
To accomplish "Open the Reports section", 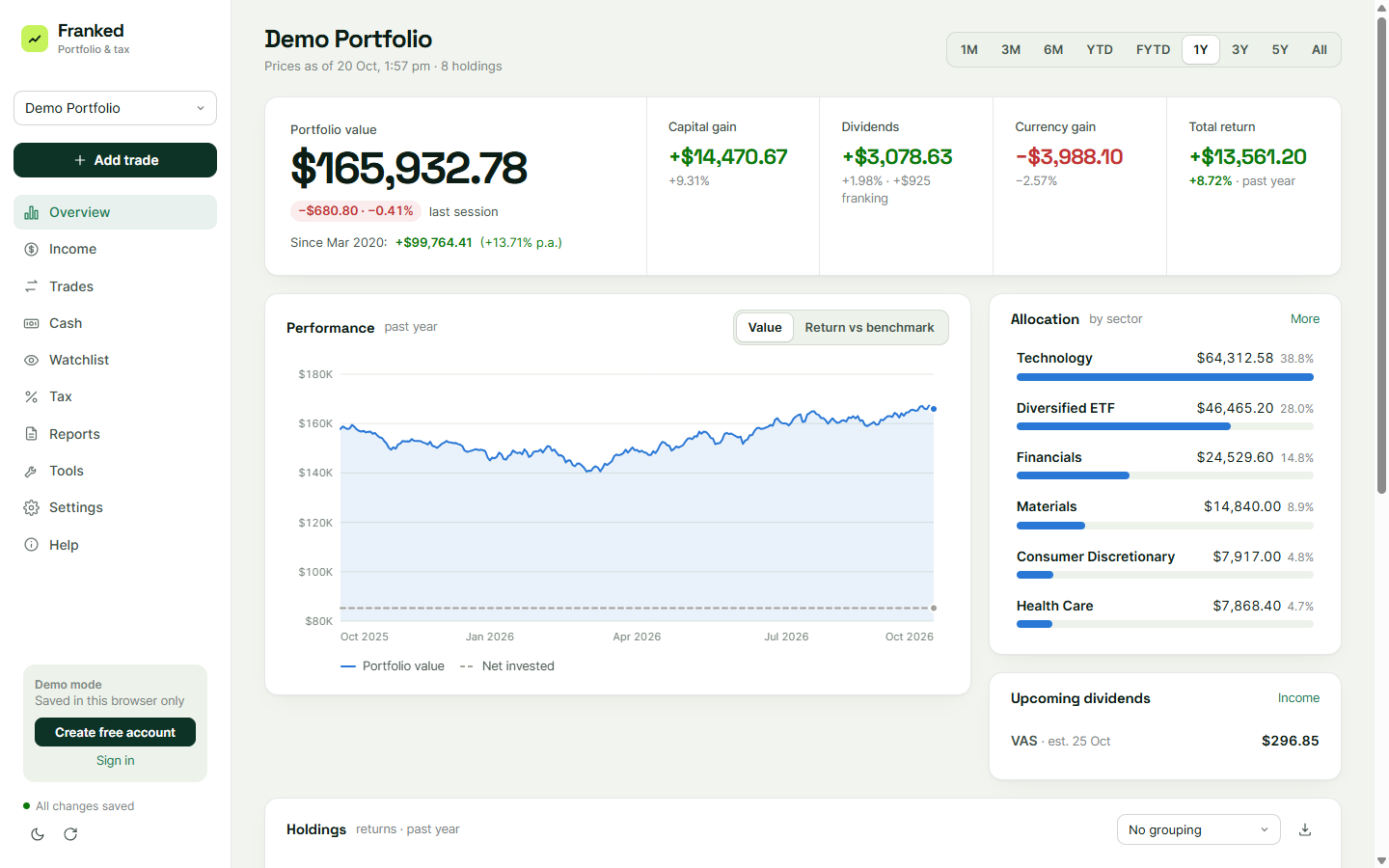I will [x=115, y=434].
